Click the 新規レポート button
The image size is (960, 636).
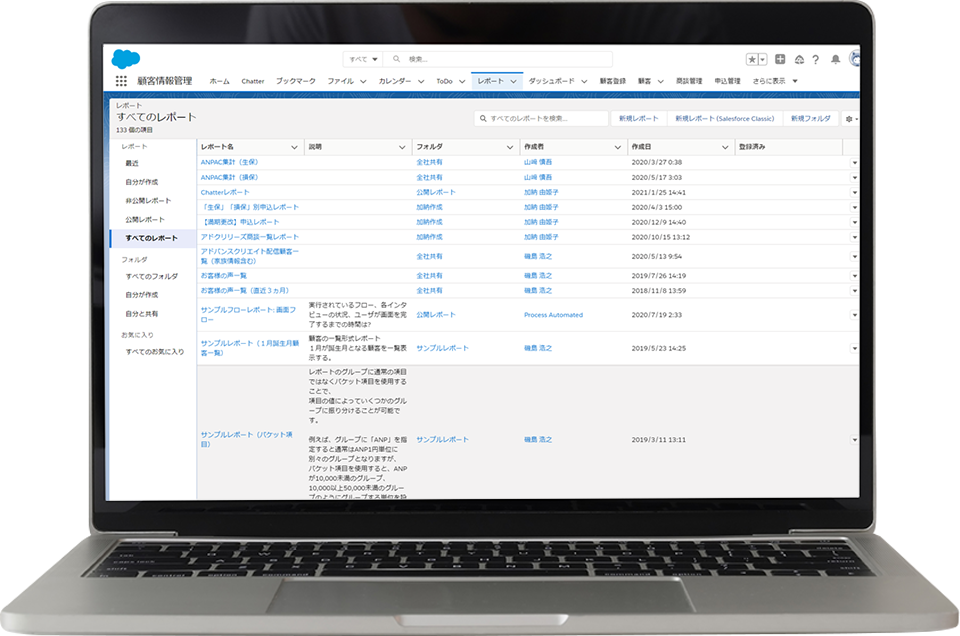[x=638, y=118]
